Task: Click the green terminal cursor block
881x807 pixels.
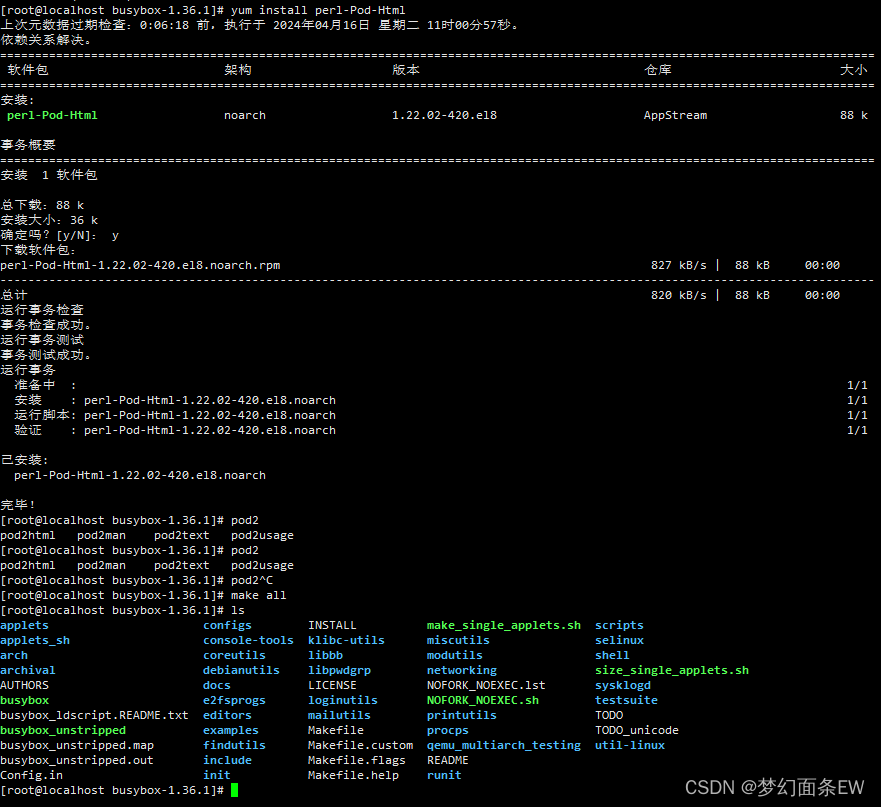Action: click(x=234, y=790)
